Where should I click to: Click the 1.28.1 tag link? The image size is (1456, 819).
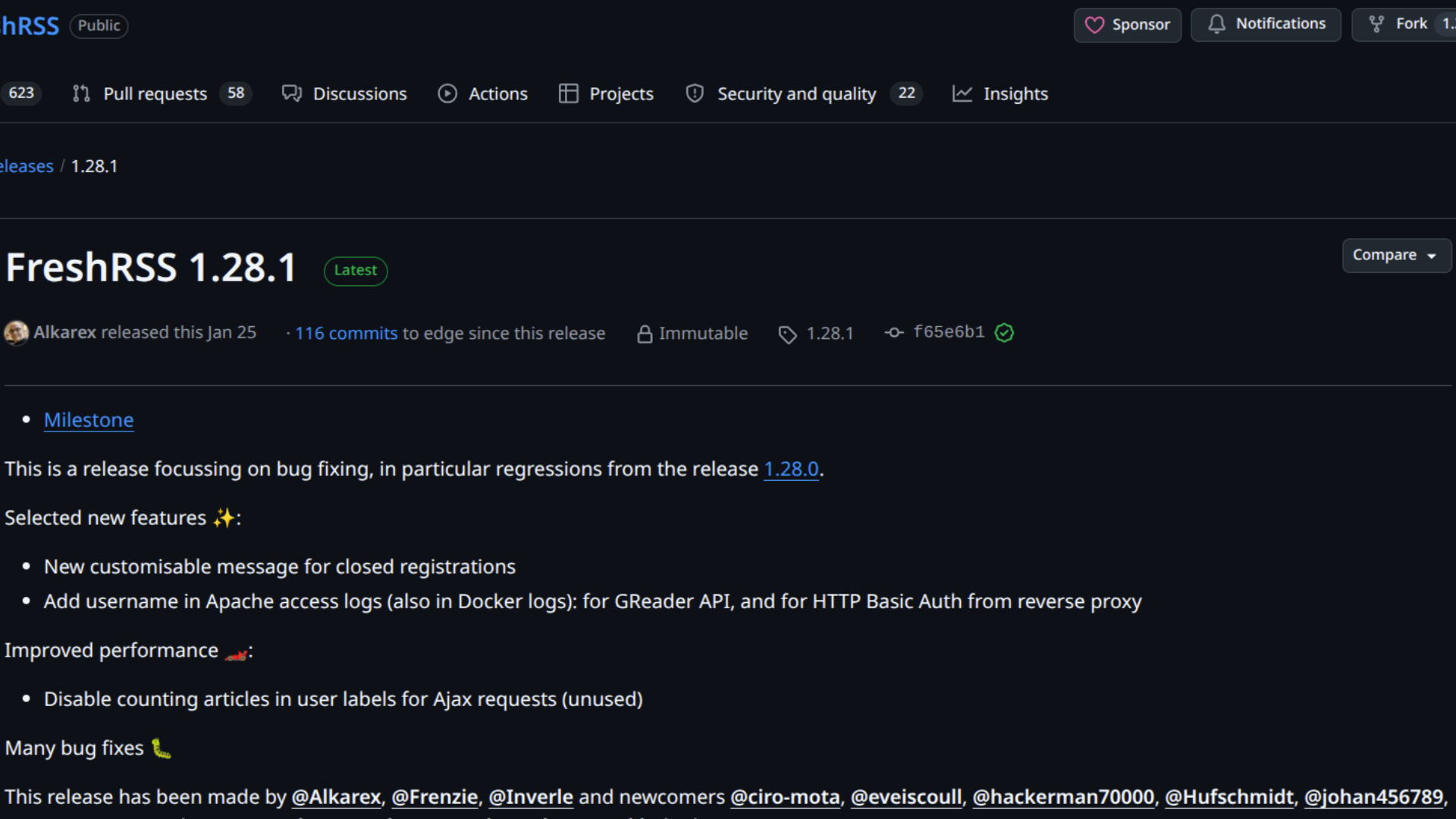[830, 334]
